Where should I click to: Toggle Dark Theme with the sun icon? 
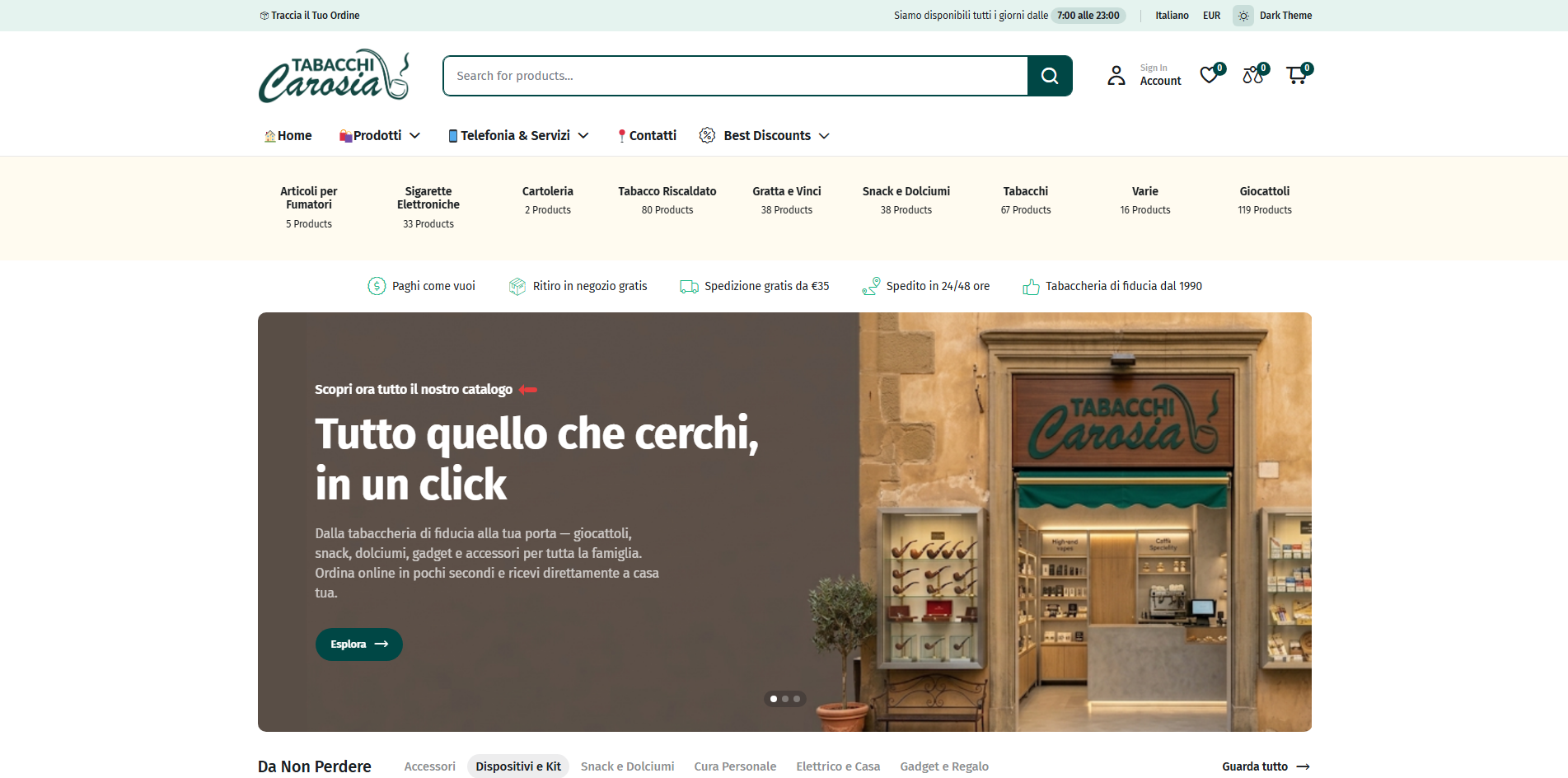pos(1243,16)
